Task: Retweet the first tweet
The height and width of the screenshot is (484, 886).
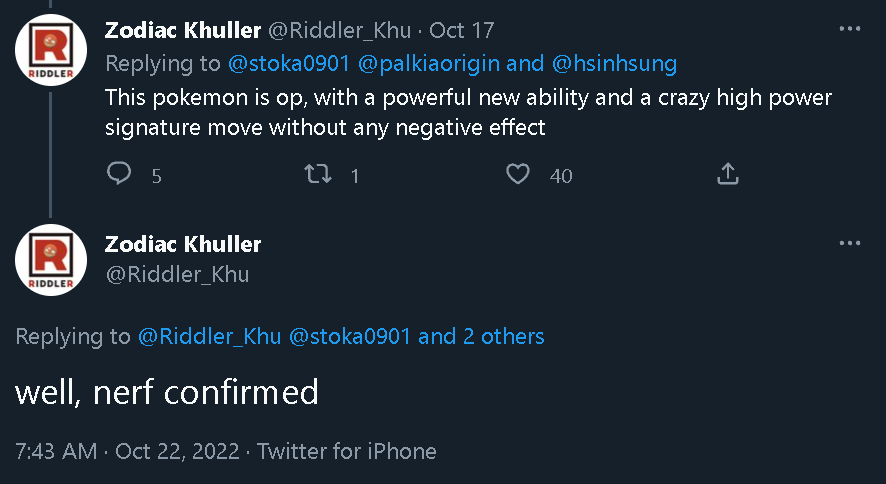Action: 316,175
